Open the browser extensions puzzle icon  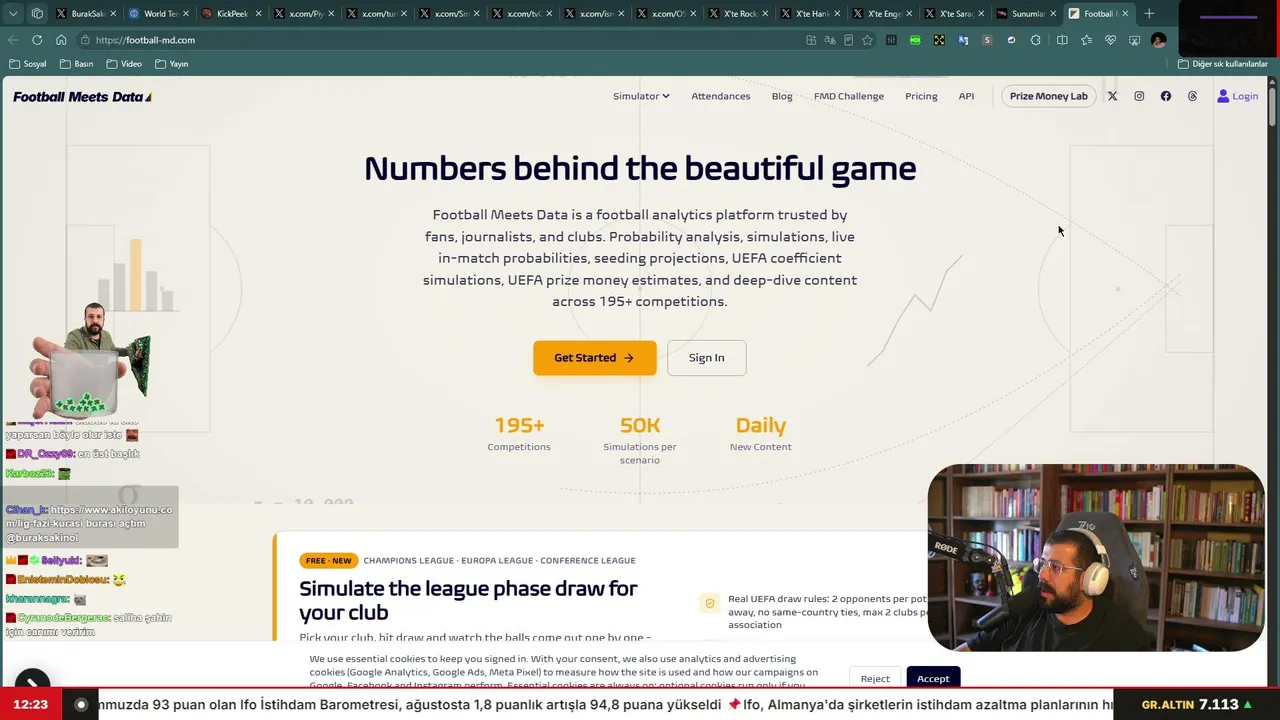pyautogui.click(x=1035, y=40)
